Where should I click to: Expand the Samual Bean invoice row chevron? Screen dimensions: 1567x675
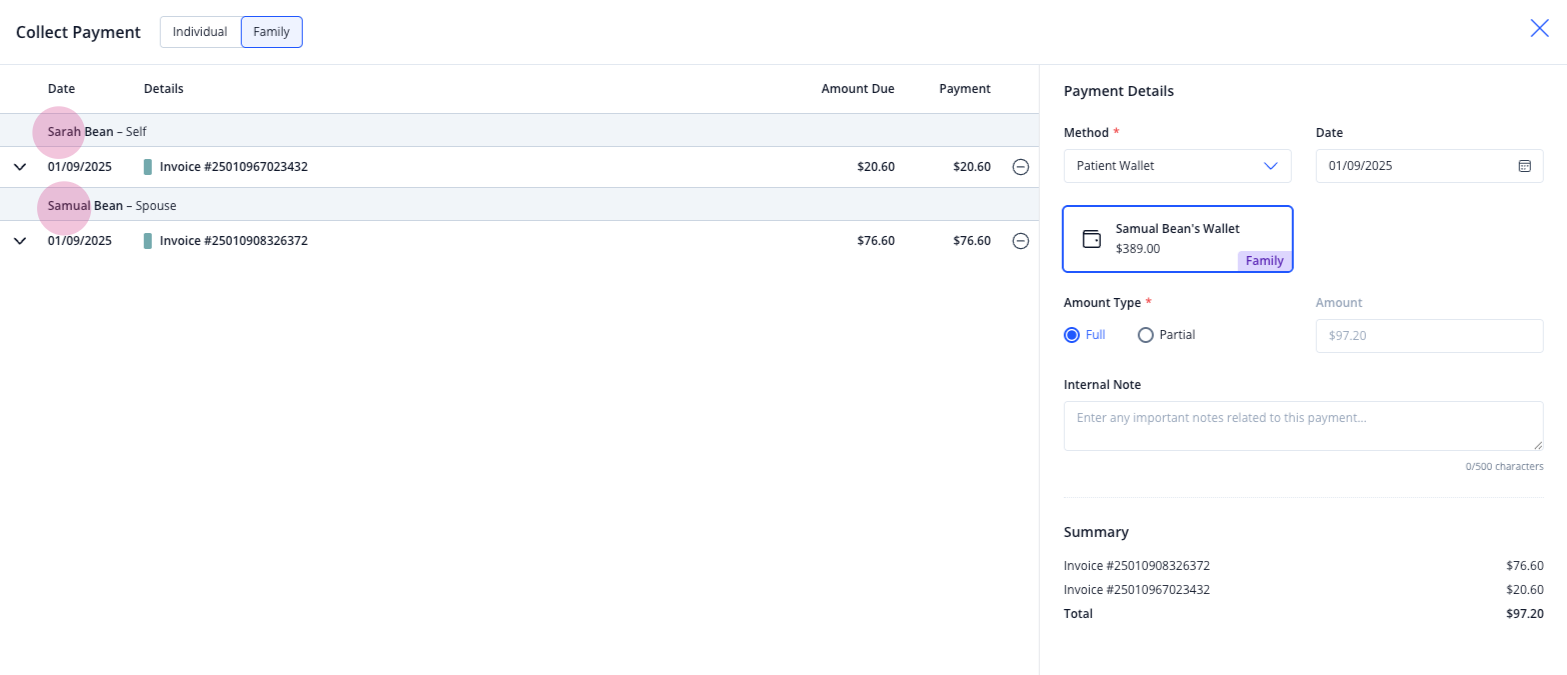(20, 241)
